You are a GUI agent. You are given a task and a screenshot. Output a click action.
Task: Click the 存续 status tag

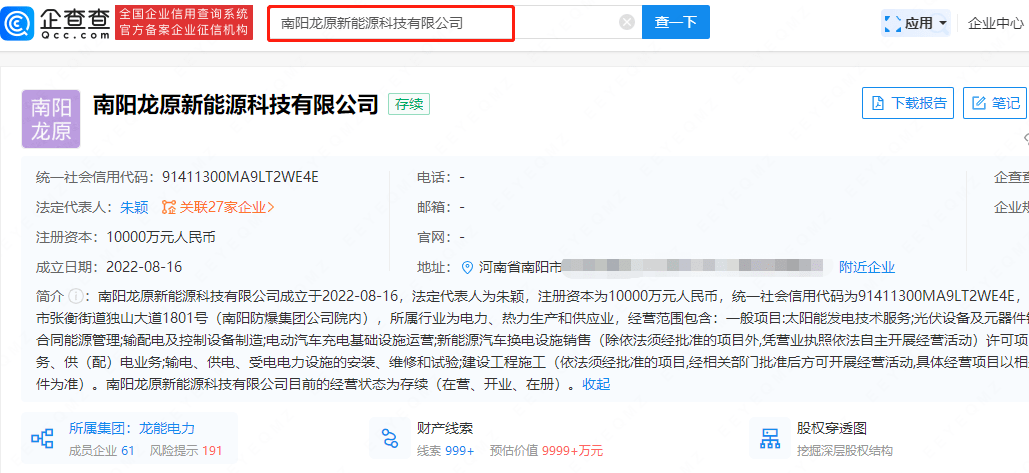click(x=409, y=104)
